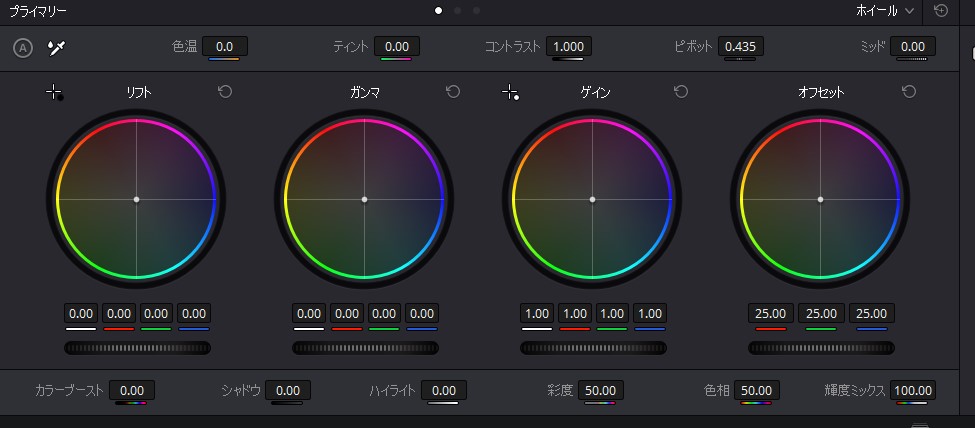Screen dimensions: 975x428
Task: Click the ハイライト value field
Action: point(444,391)
